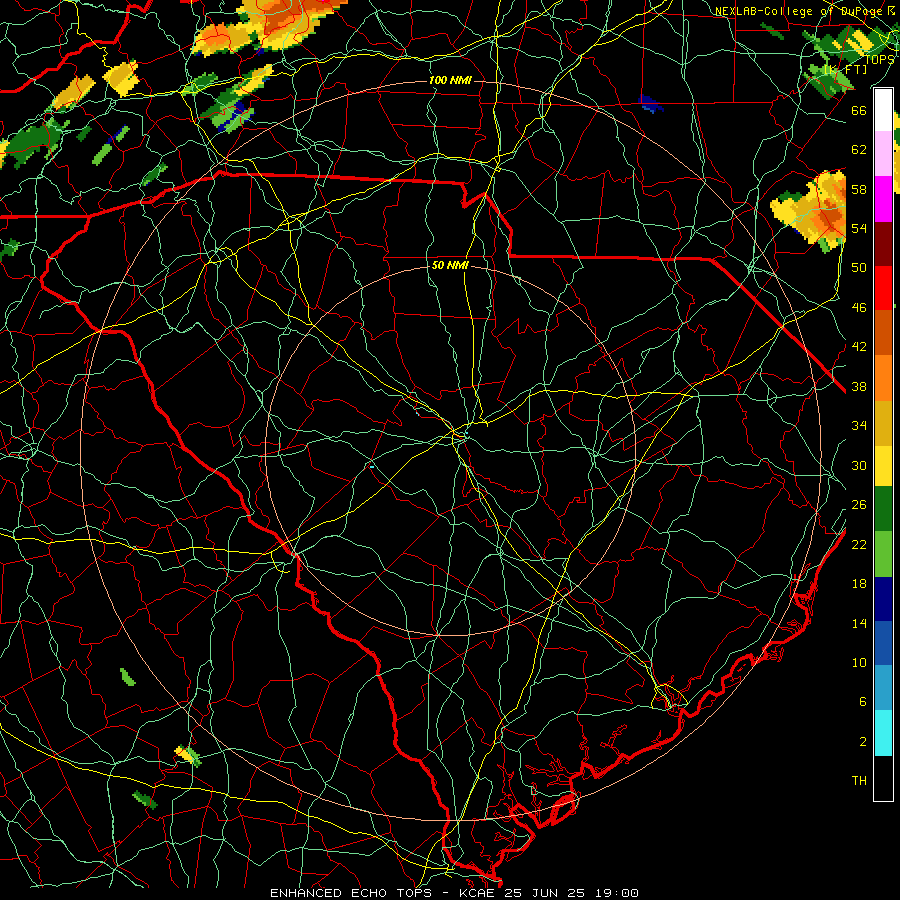The image size is (900, 900).
Task: Click the "100 NMI" range ring label
Action: point(450,80)
